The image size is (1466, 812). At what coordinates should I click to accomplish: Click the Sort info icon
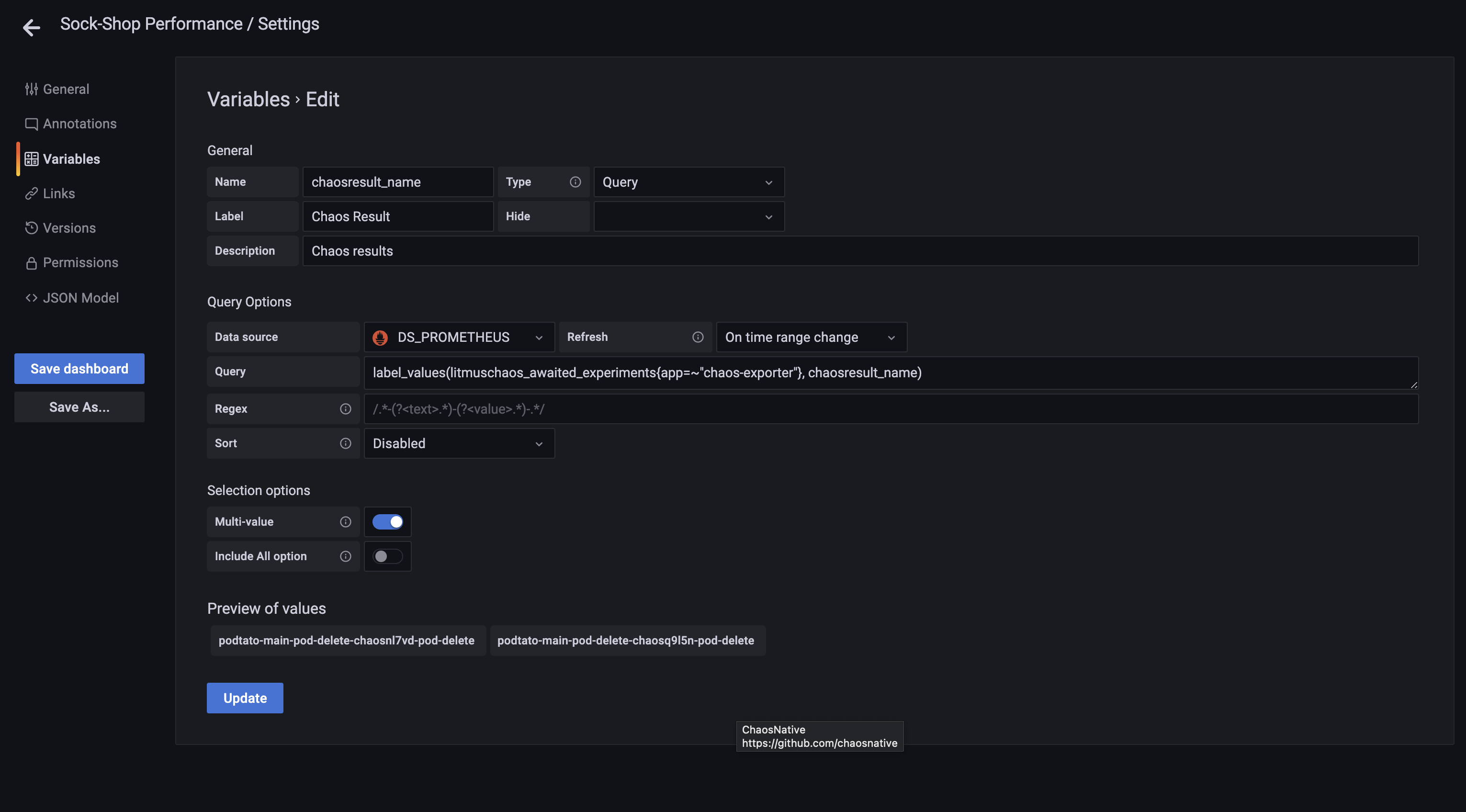pyautogui.click(x=345, y=443)
